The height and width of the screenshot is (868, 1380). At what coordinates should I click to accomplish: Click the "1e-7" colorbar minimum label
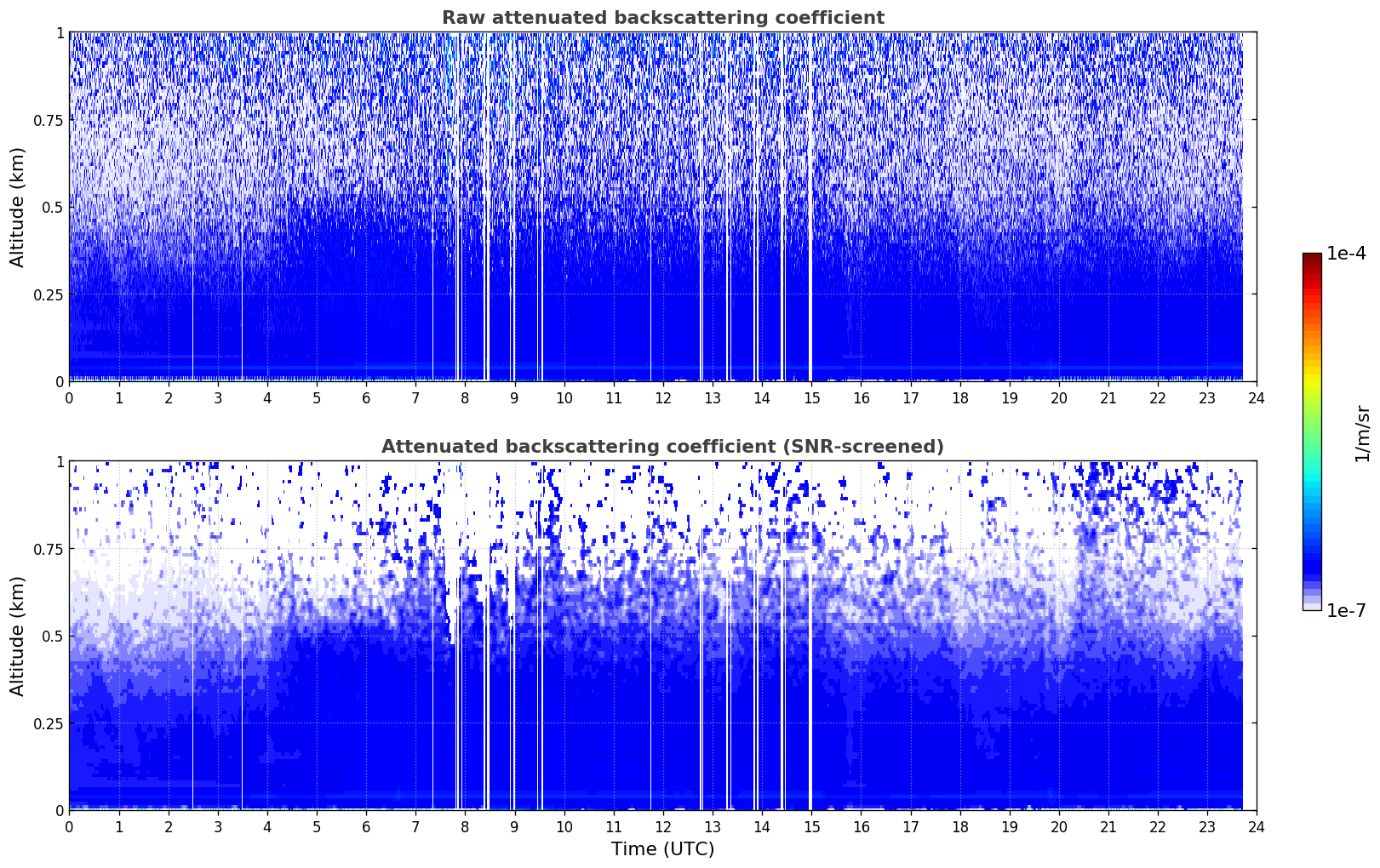pos(1346,611)
